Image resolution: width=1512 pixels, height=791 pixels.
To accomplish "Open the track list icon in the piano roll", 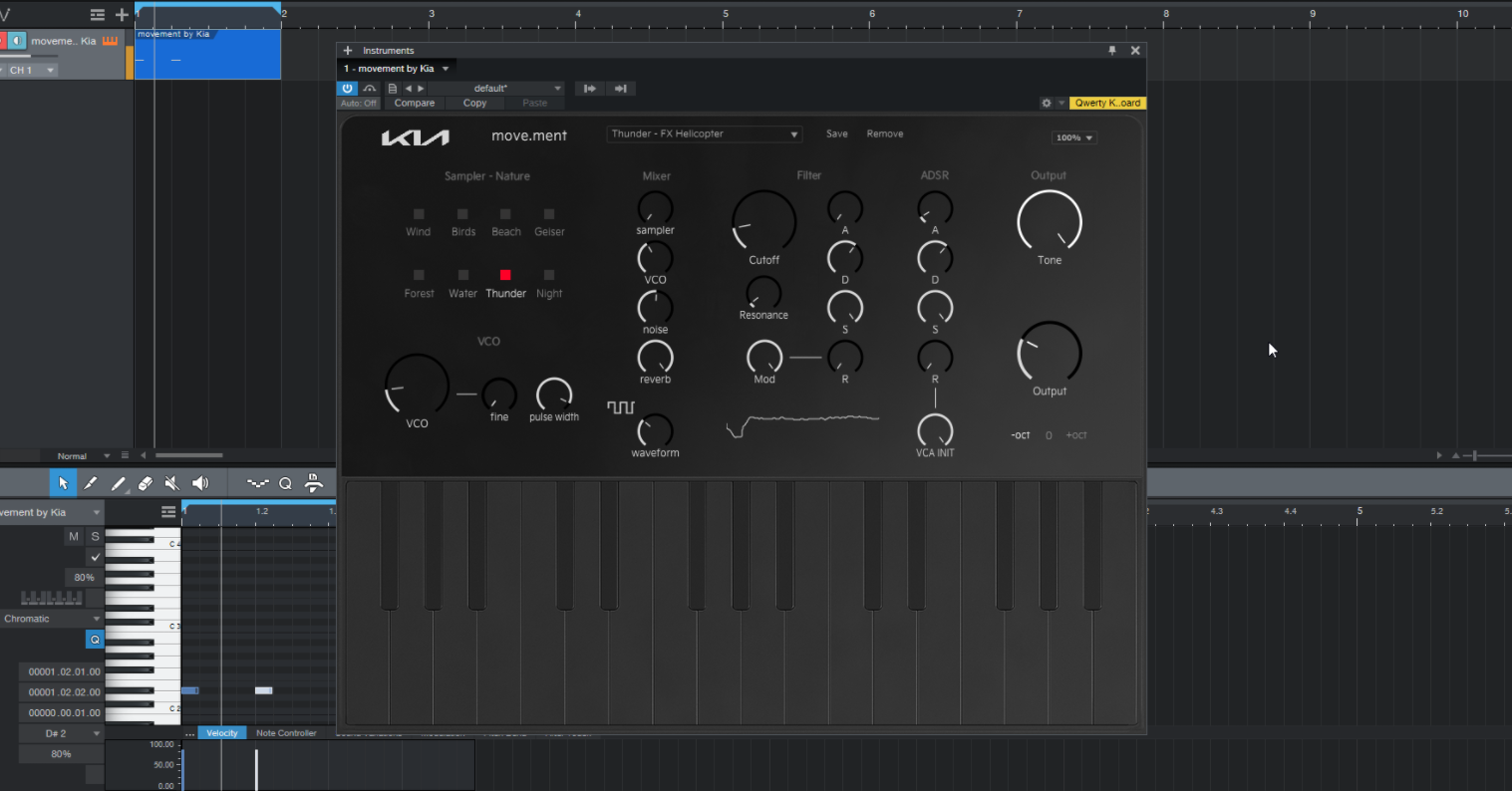I will point(168,512).
